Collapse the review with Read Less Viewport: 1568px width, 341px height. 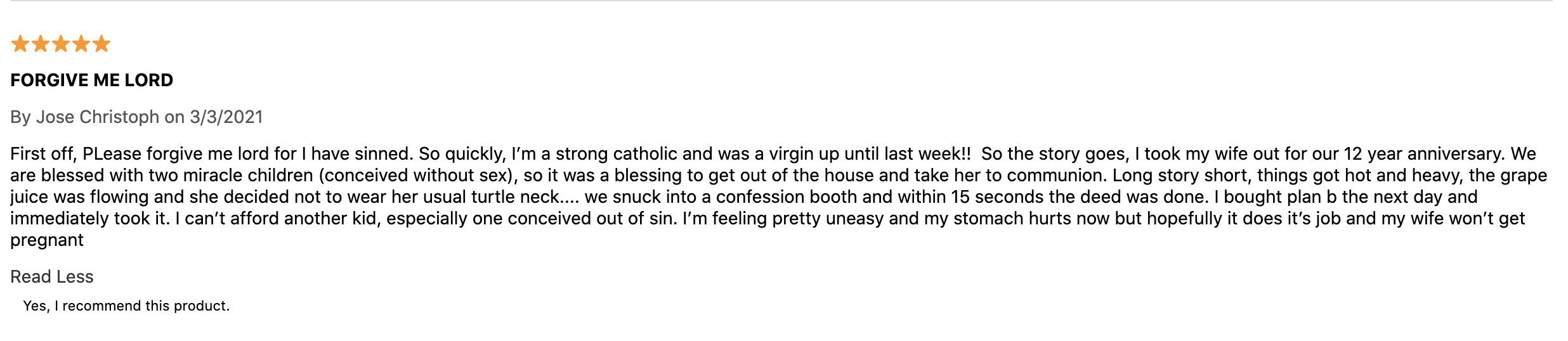point(52,276)
